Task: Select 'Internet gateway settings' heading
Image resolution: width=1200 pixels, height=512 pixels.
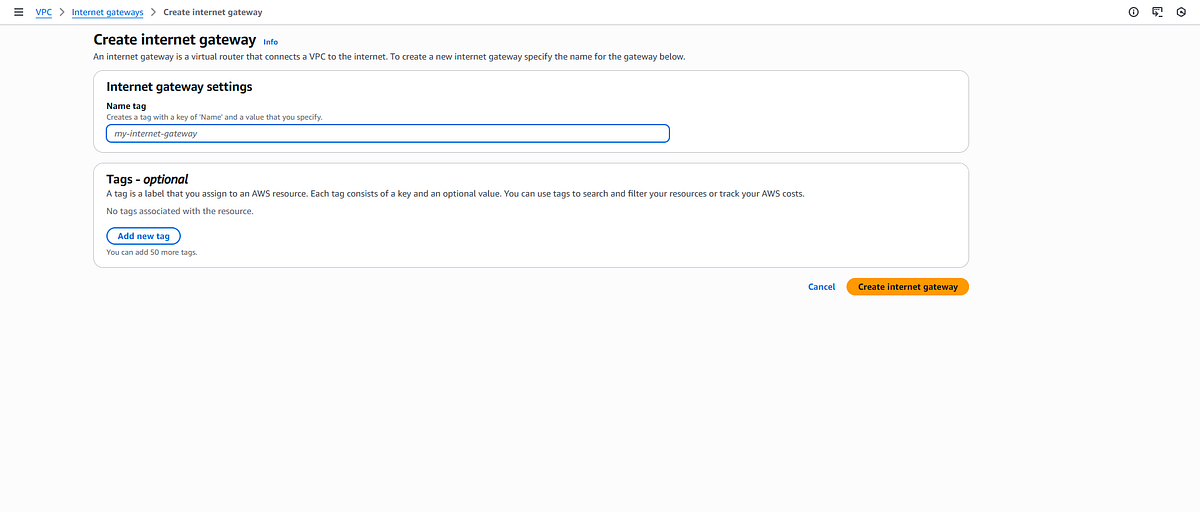Action: tap(179, 87)
